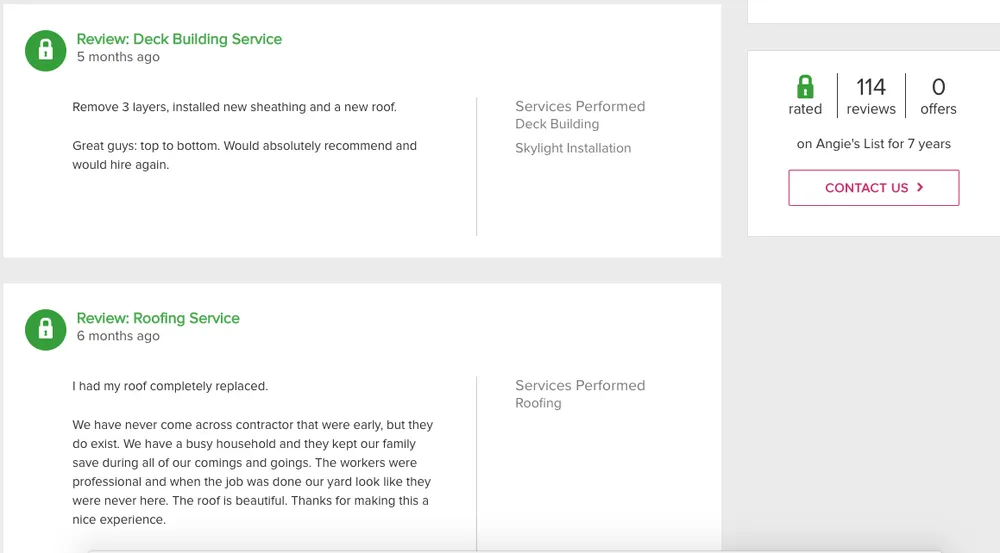
Task: Open the Review: Roofing Service title
Action: [158, 318]
